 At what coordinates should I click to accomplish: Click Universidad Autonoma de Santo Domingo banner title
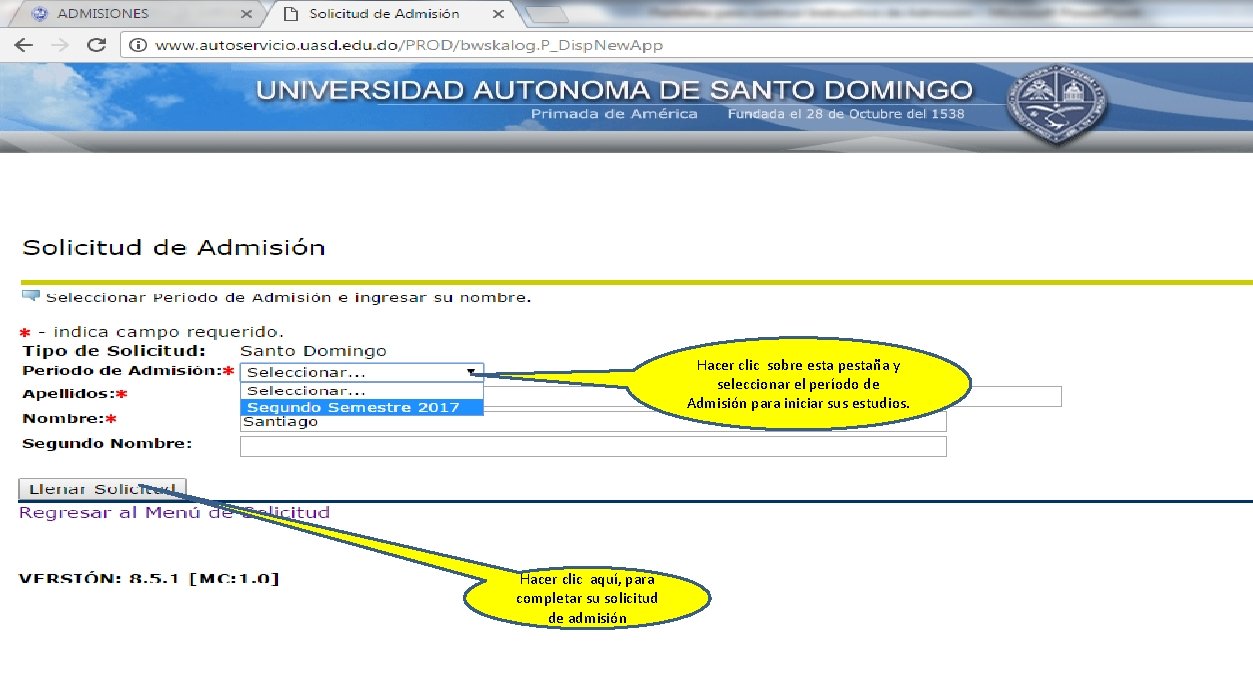(x=614, y=90)
